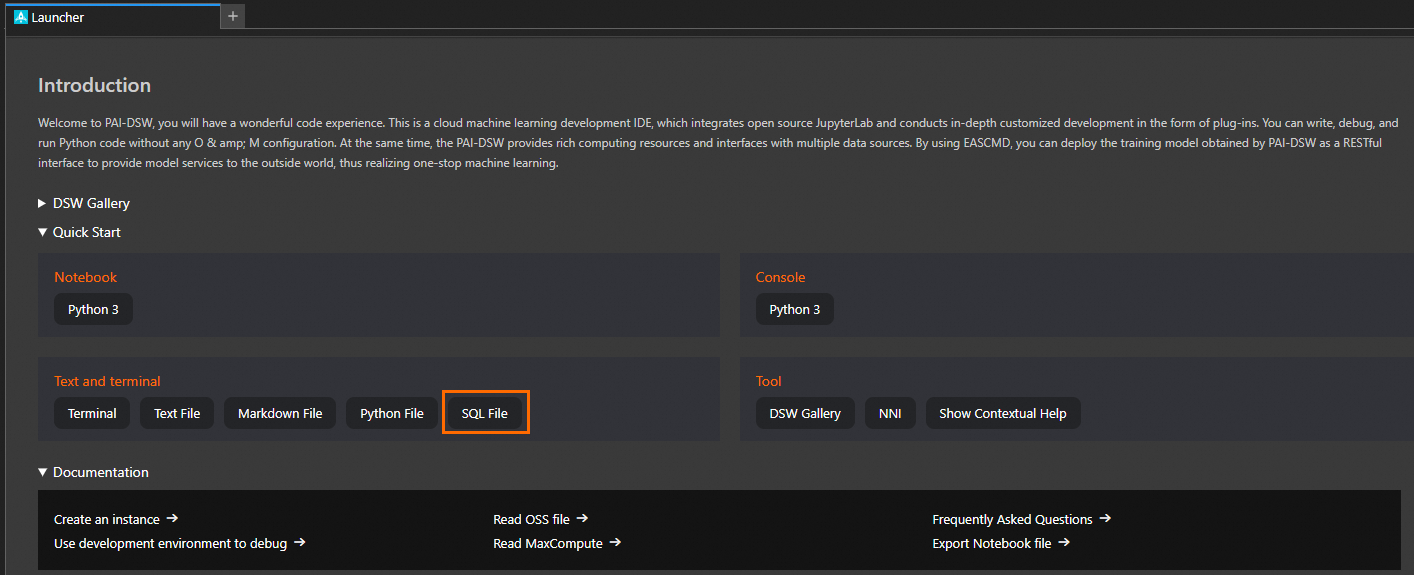
Task: Click the 'Text and terminal' heading
Action: pyautogui.click(x=107, y=381)
